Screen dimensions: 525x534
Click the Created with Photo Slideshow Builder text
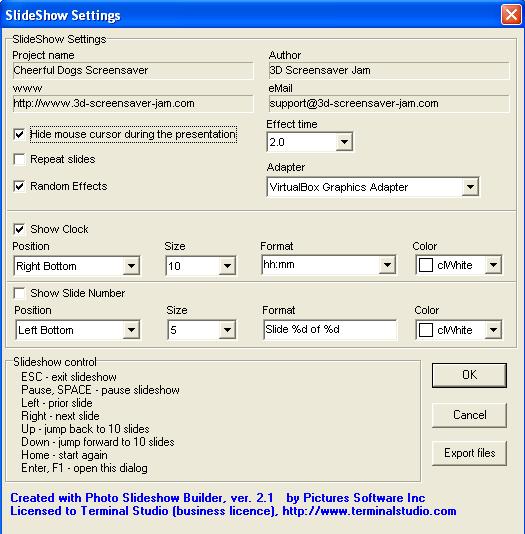tap(218, 498)
